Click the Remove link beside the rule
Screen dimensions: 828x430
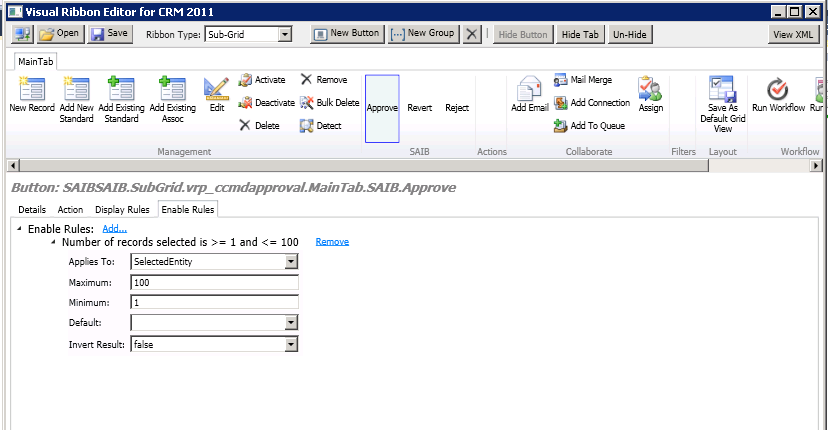[x=332, y=242]
